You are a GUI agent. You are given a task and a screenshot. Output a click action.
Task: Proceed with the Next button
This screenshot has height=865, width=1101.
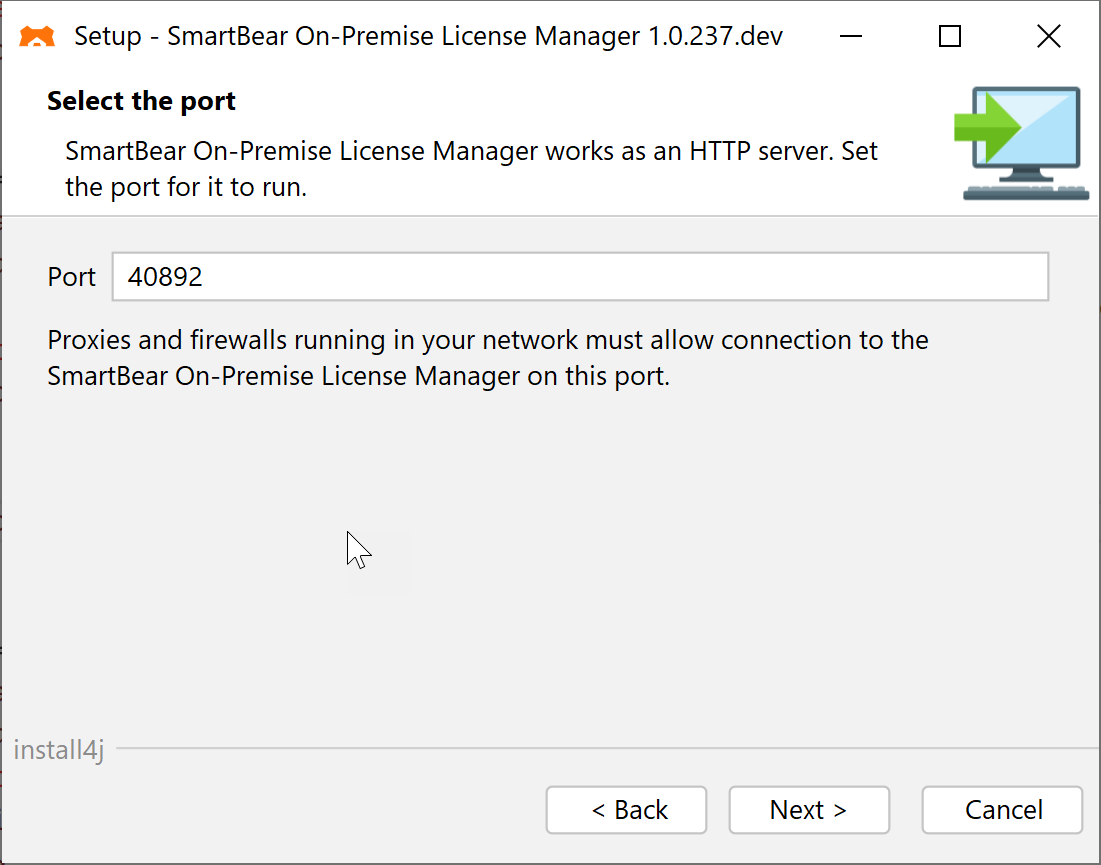[808, 810]
